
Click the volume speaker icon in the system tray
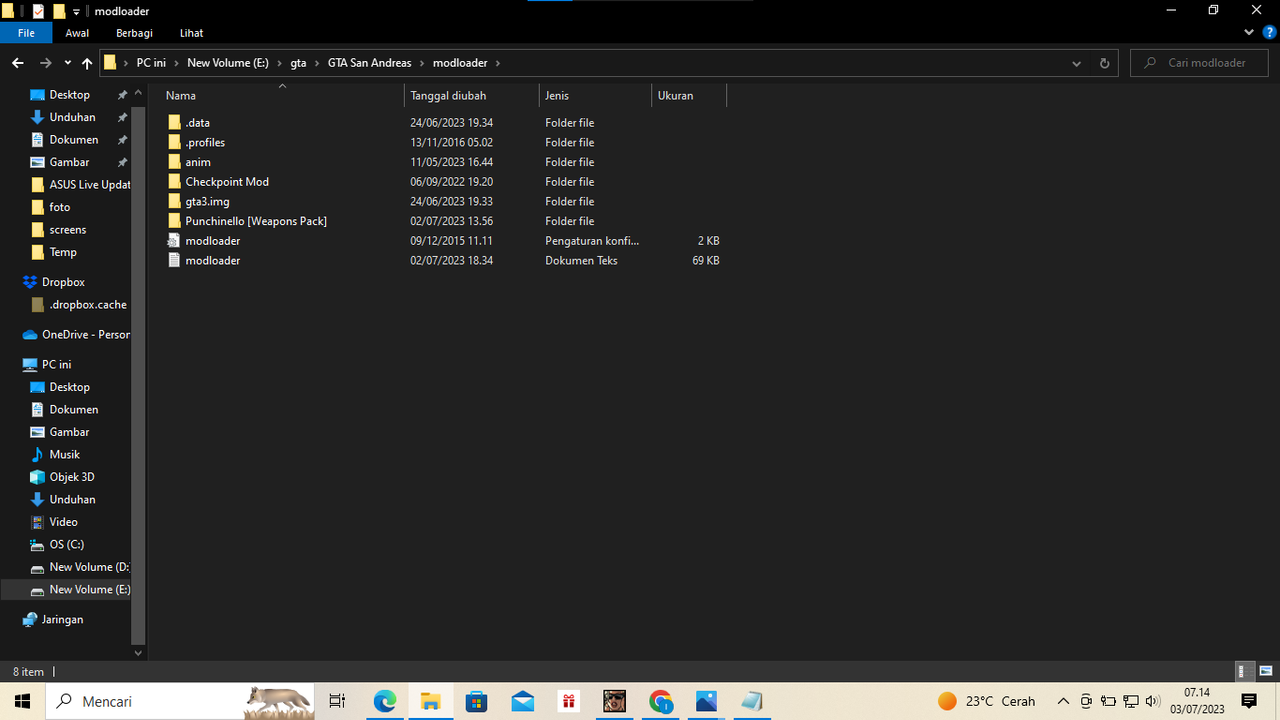pyautogui.click(x=1153, y=701)
